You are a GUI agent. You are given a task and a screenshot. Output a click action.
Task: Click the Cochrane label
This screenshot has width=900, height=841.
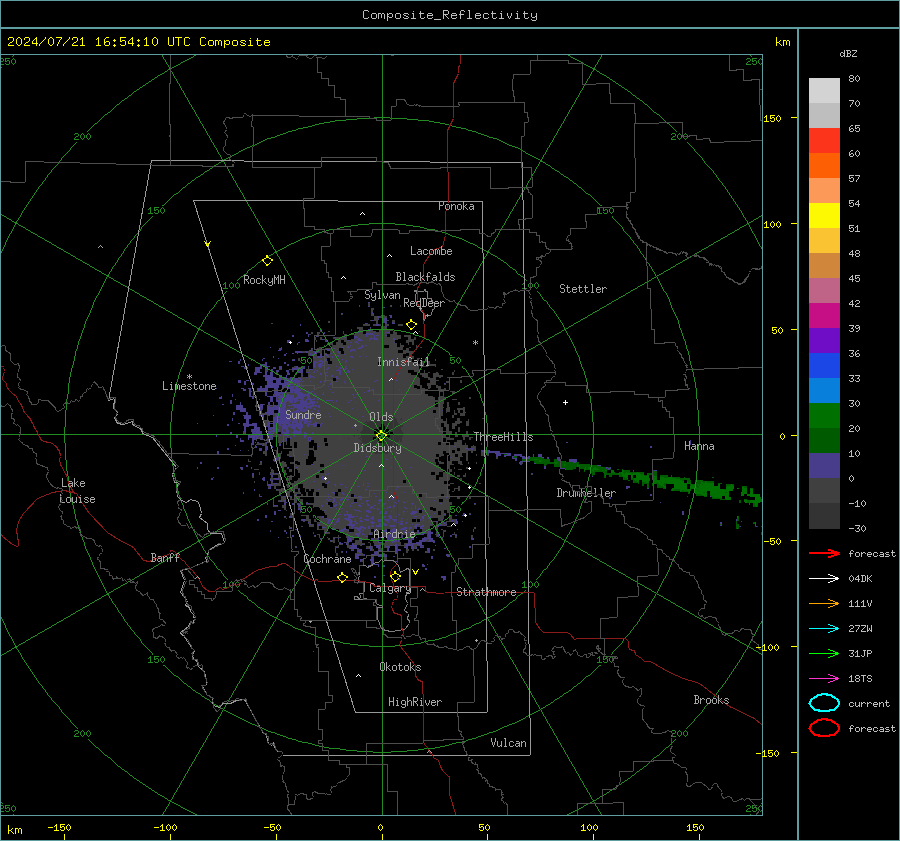pos(327,559)
